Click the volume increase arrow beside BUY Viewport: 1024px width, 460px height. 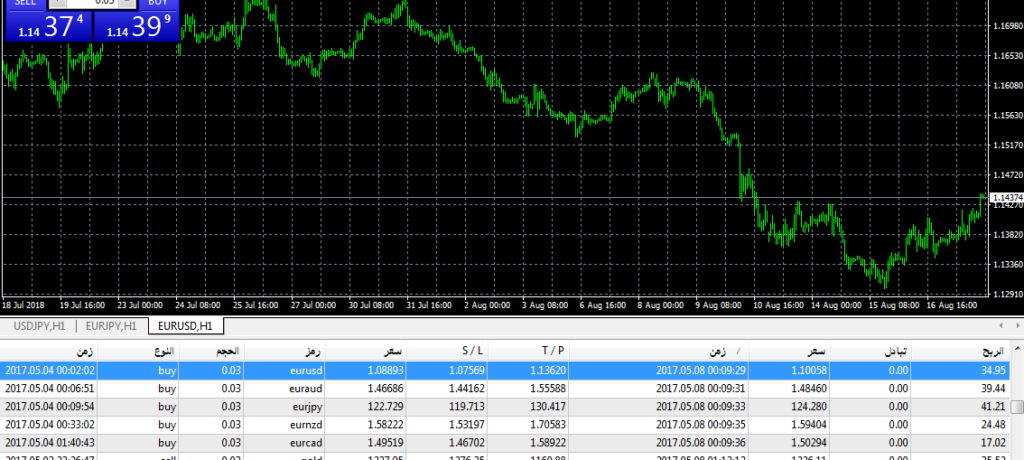tap(129, 3)
